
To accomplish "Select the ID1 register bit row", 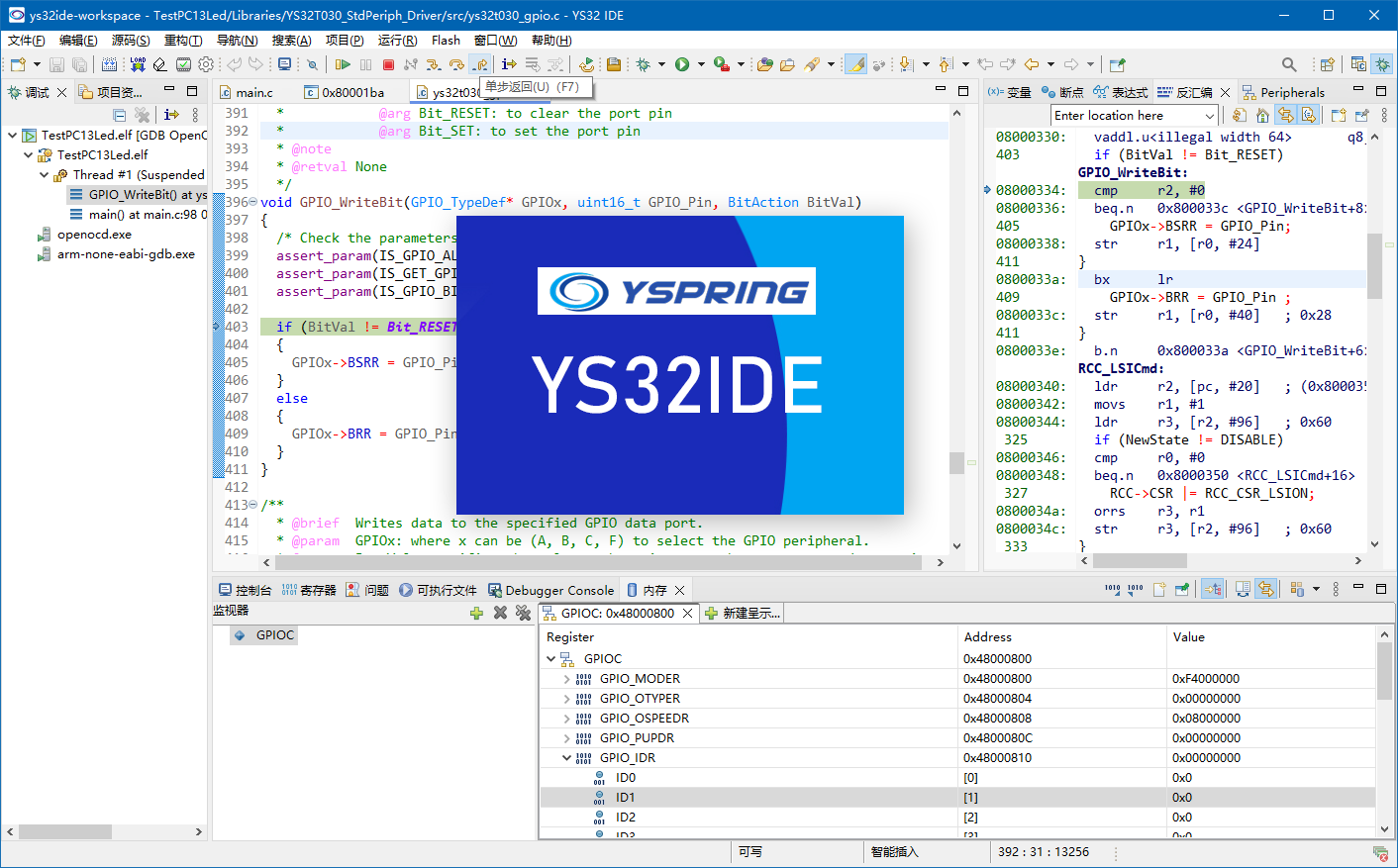I will [x=957, y=798].
